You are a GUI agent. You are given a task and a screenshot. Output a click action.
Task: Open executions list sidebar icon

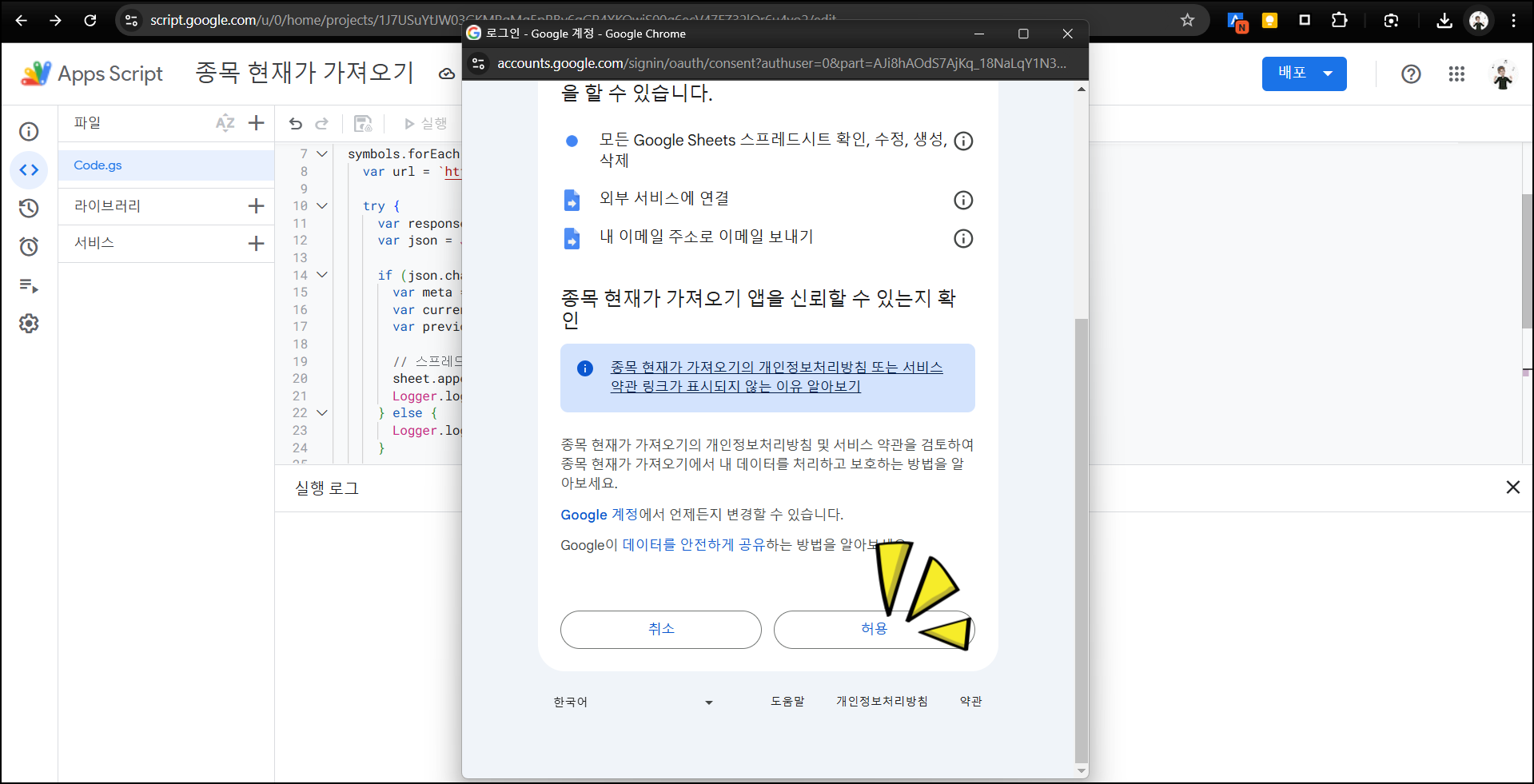click(29, 285)
